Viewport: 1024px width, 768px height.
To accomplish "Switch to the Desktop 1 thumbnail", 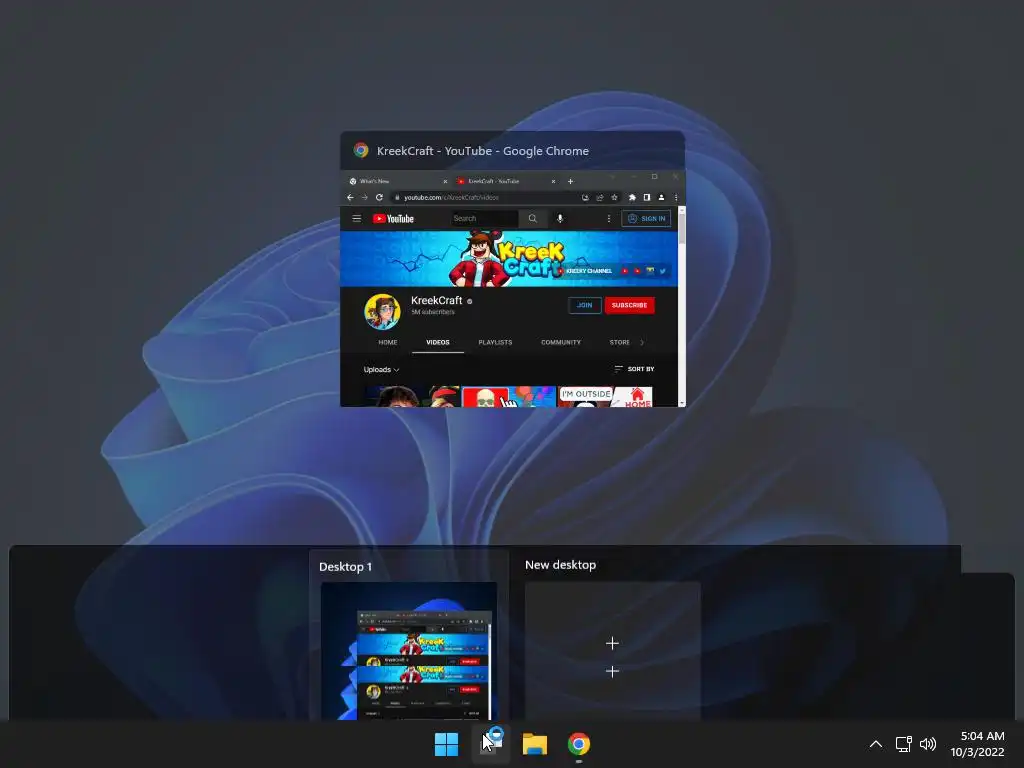I will pyautogui.click(x=409, y=650).
